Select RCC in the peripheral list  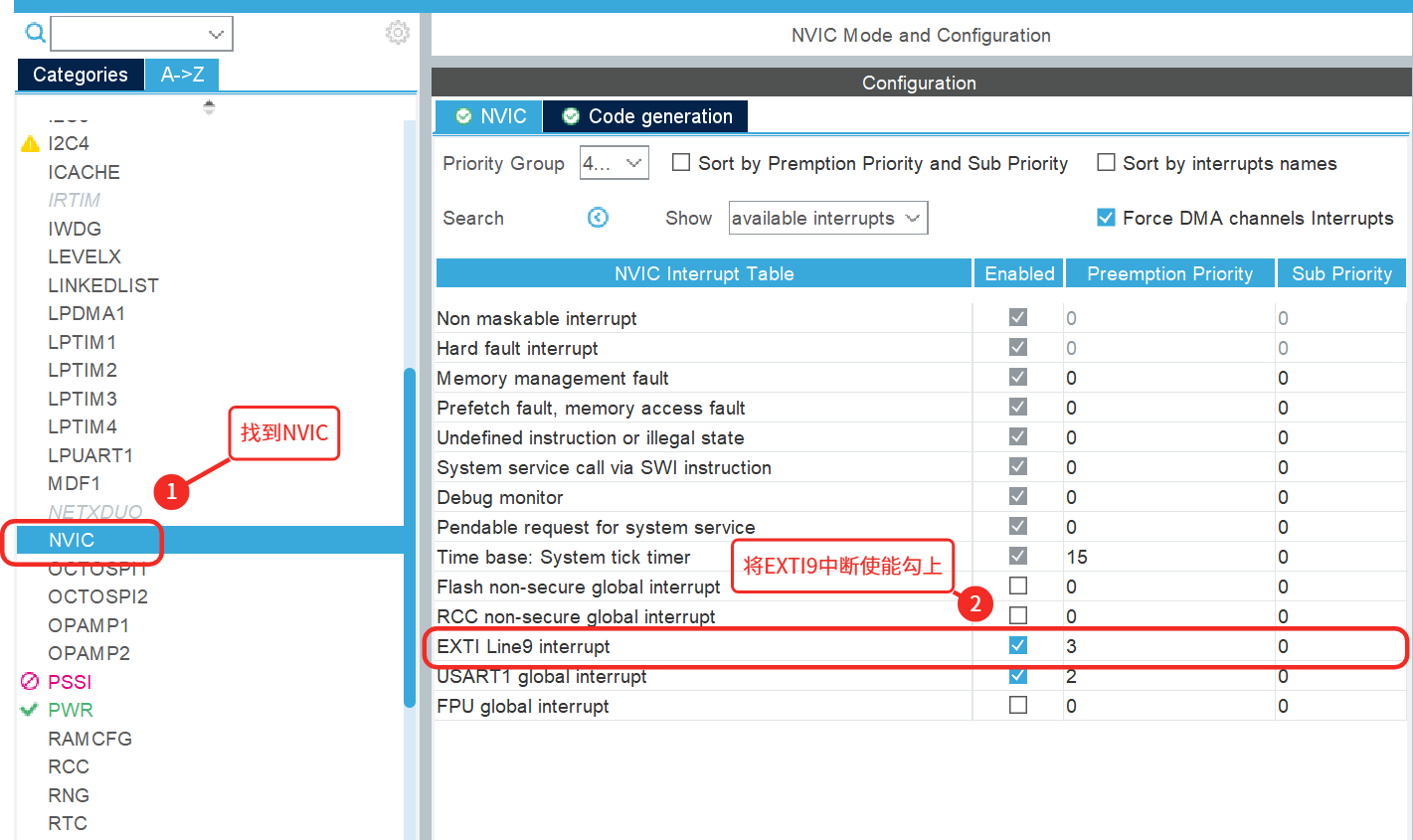click(69, 766)
